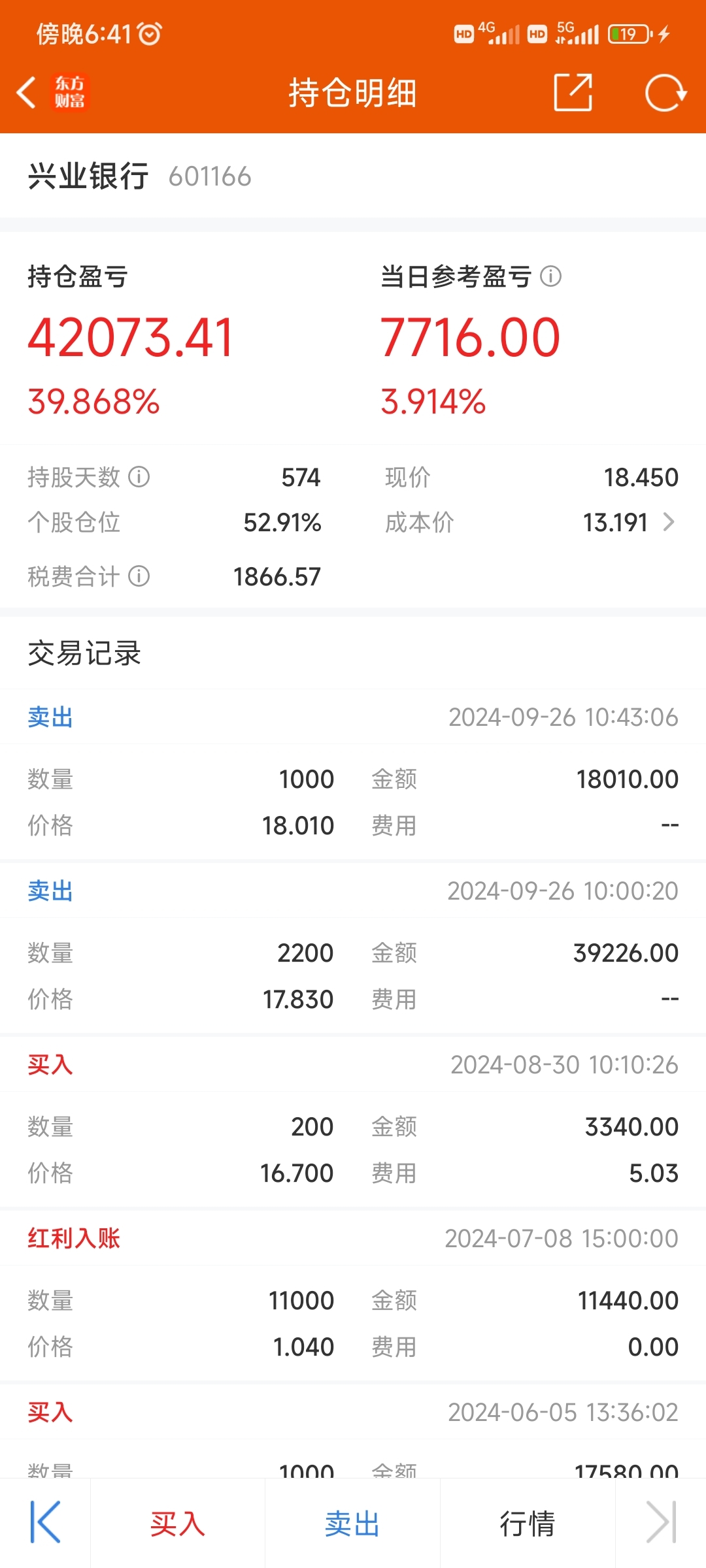Tap info icon next to 当日参考盈亏
The width and height of the screenshot is (706, 1568).
pyautogui.click(x=550, y=276)
